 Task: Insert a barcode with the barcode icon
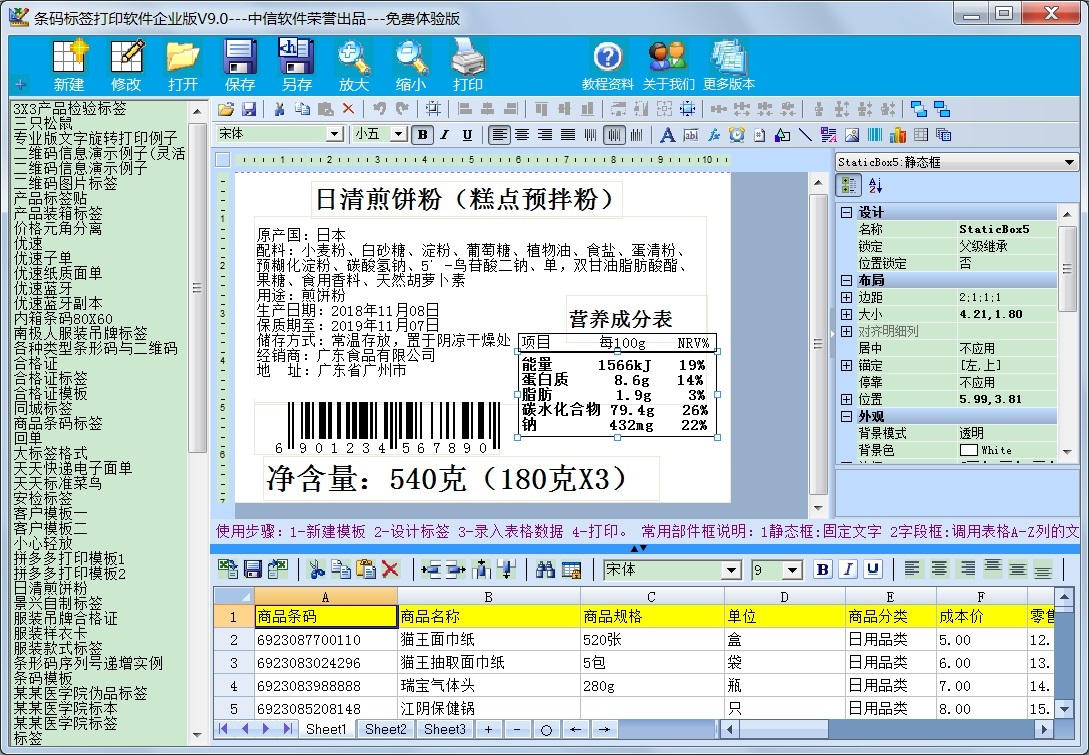pos(874,135)
